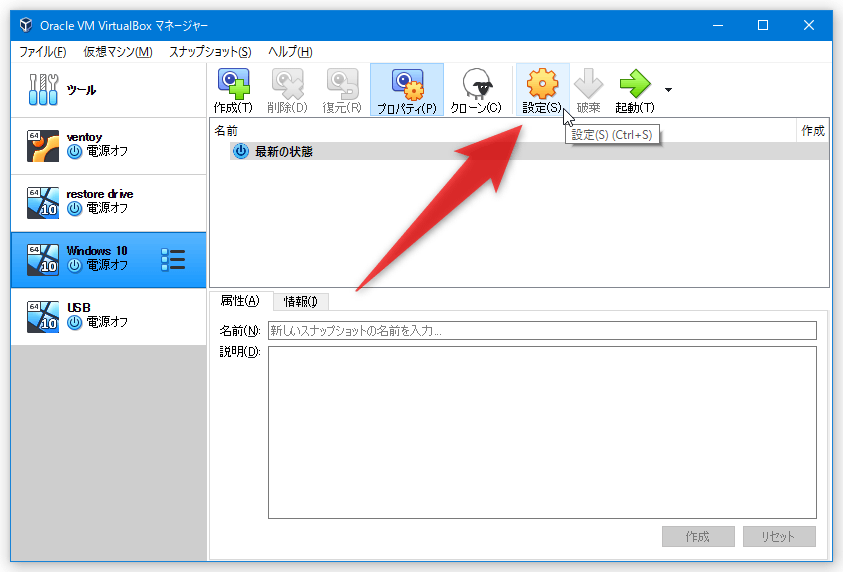Click the 説明(D) description text area
The height and width of the screenshot is (572, 843).
(542, 432)
